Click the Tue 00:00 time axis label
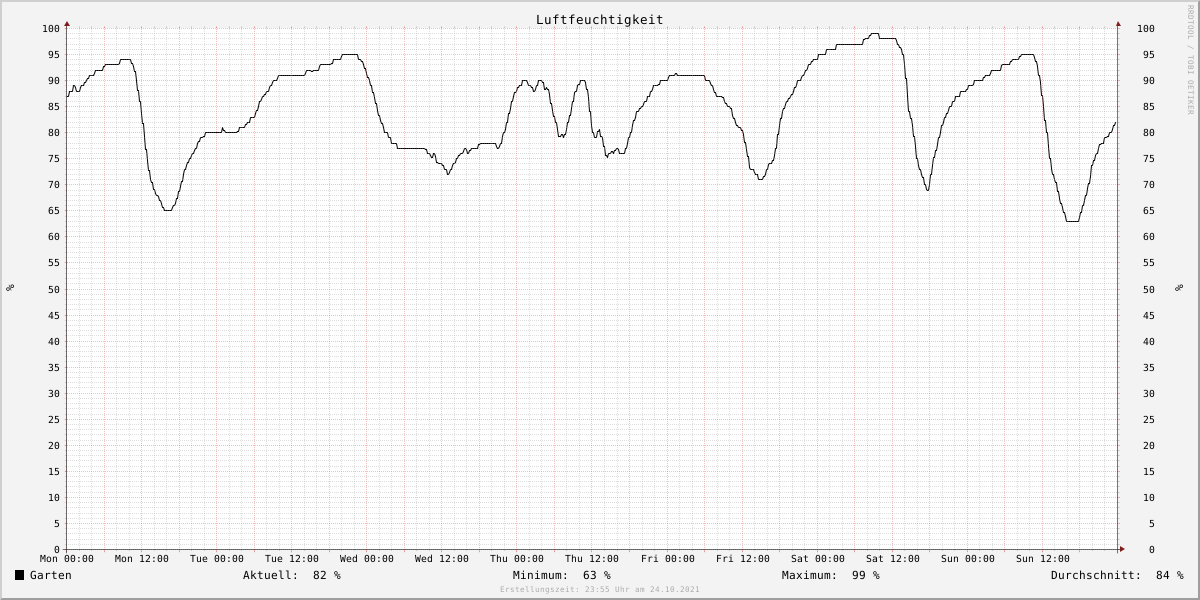This screenshot has width=1200, height=600. pos(217,559)
